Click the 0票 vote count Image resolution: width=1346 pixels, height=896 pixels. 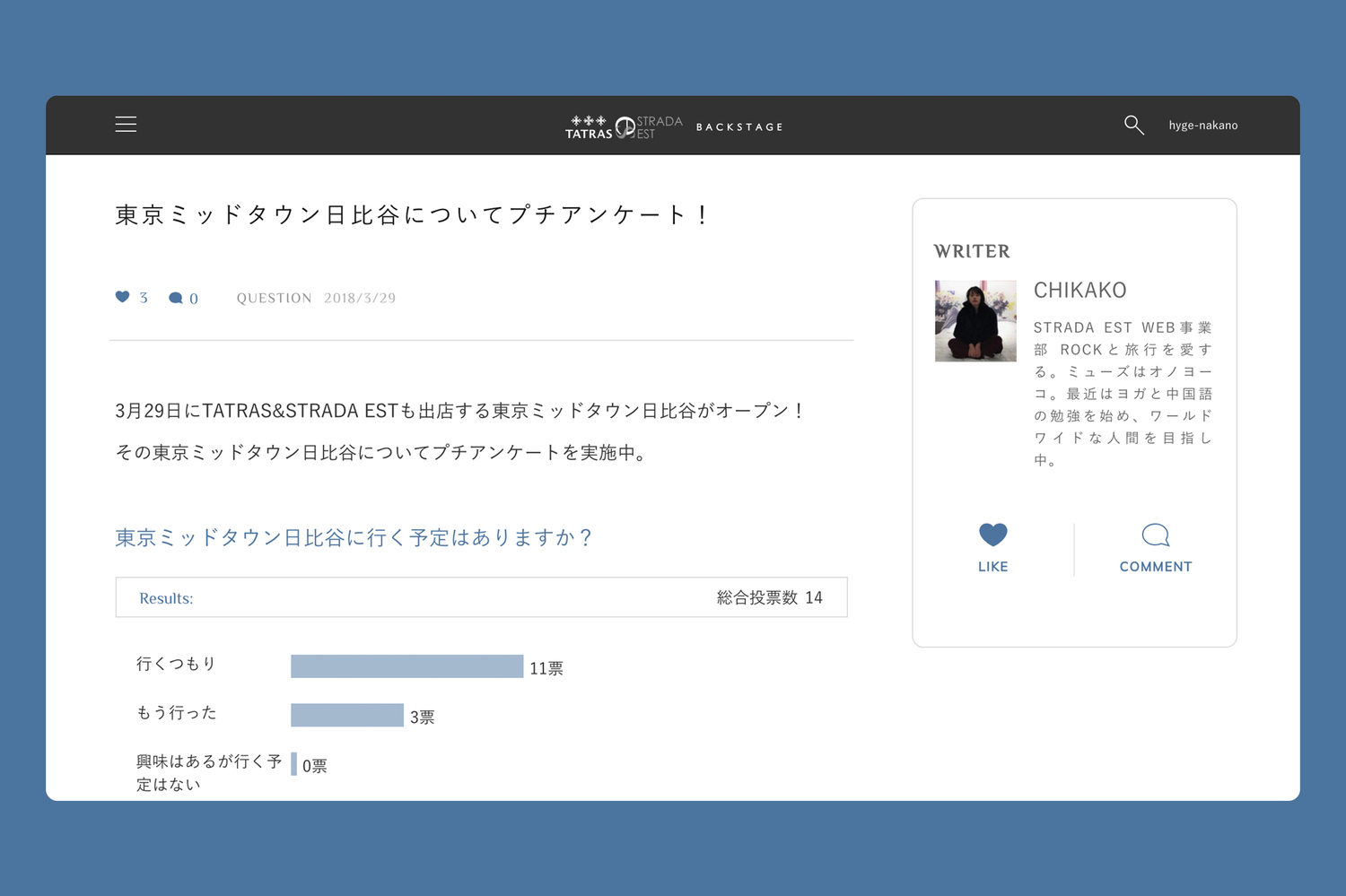tap(314, 766)
